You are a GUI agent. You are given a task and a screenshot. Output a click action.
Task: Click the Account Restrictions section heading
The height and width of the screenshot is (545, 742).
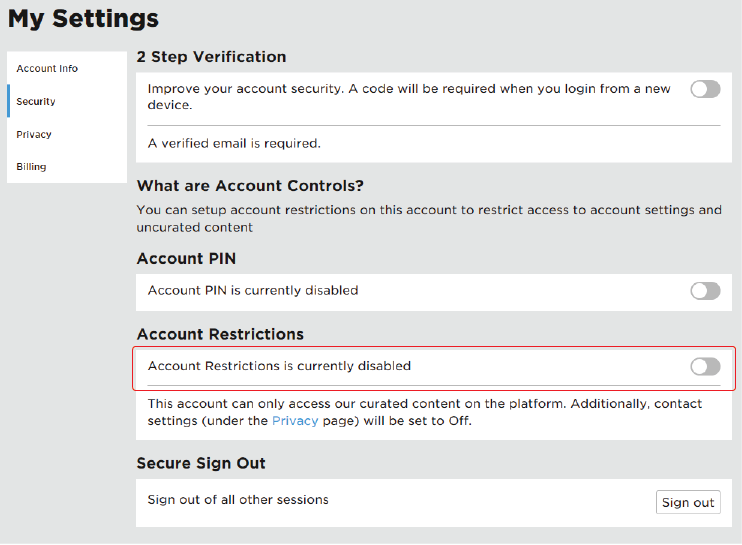pos(220,334)
